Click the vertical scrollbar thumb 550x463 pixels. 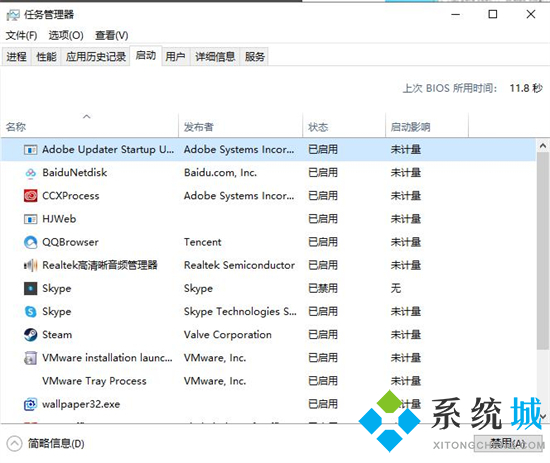coord(543,251)
